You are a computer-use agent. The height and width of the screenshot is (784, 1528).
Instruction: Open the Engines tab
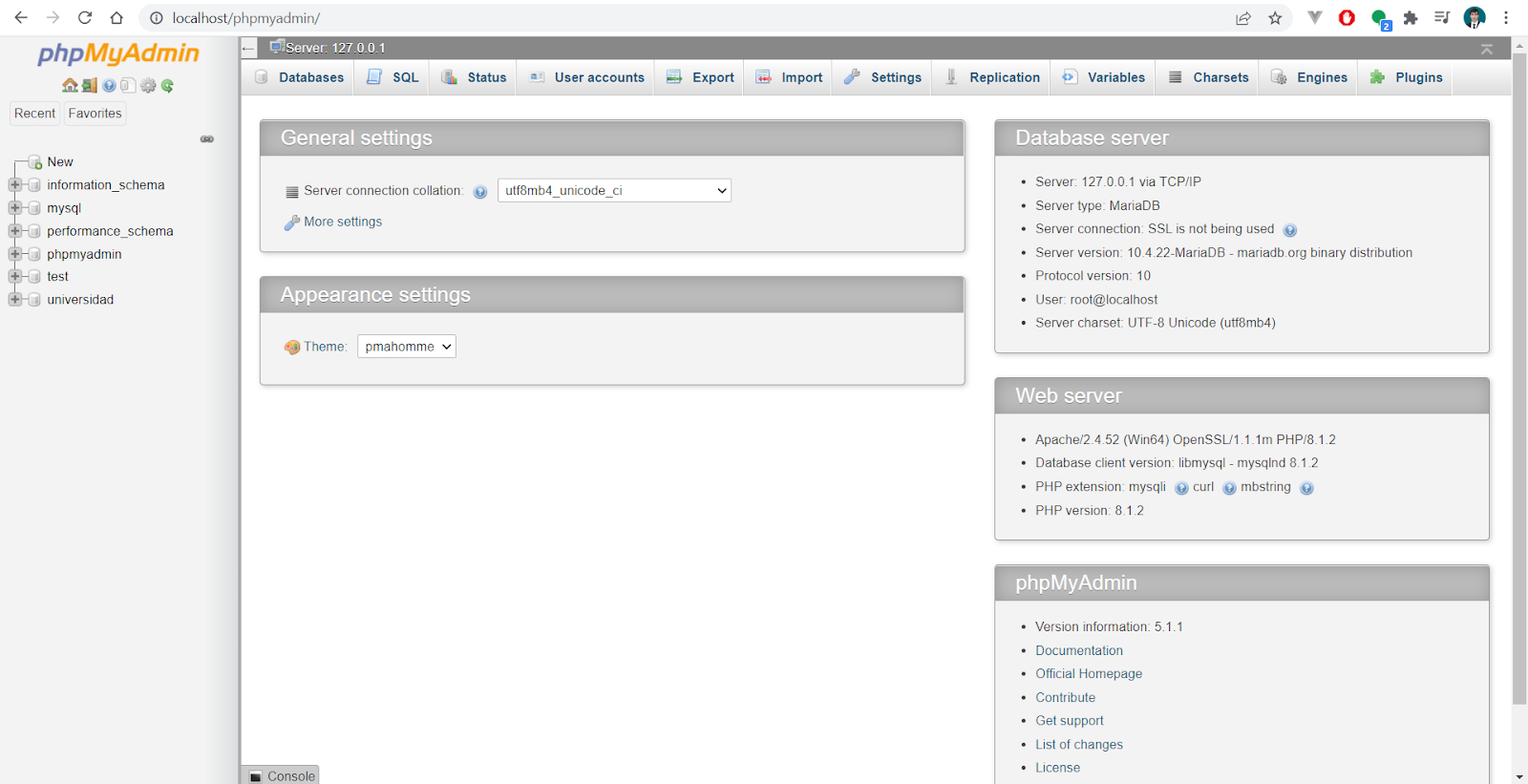click(1308, 77)
